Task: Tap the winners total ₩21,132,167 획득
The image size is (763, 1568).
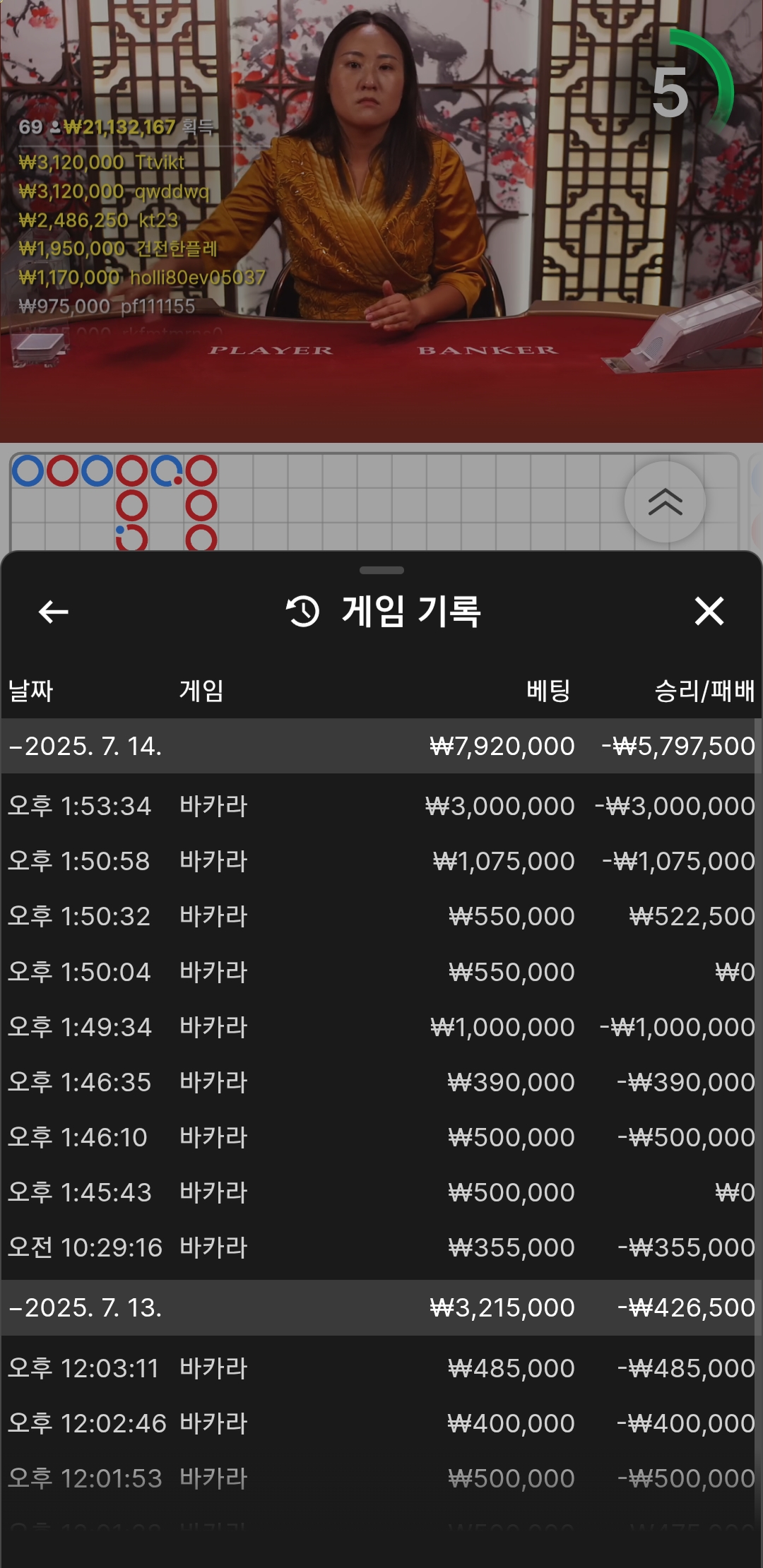Action: coord(117,127)
